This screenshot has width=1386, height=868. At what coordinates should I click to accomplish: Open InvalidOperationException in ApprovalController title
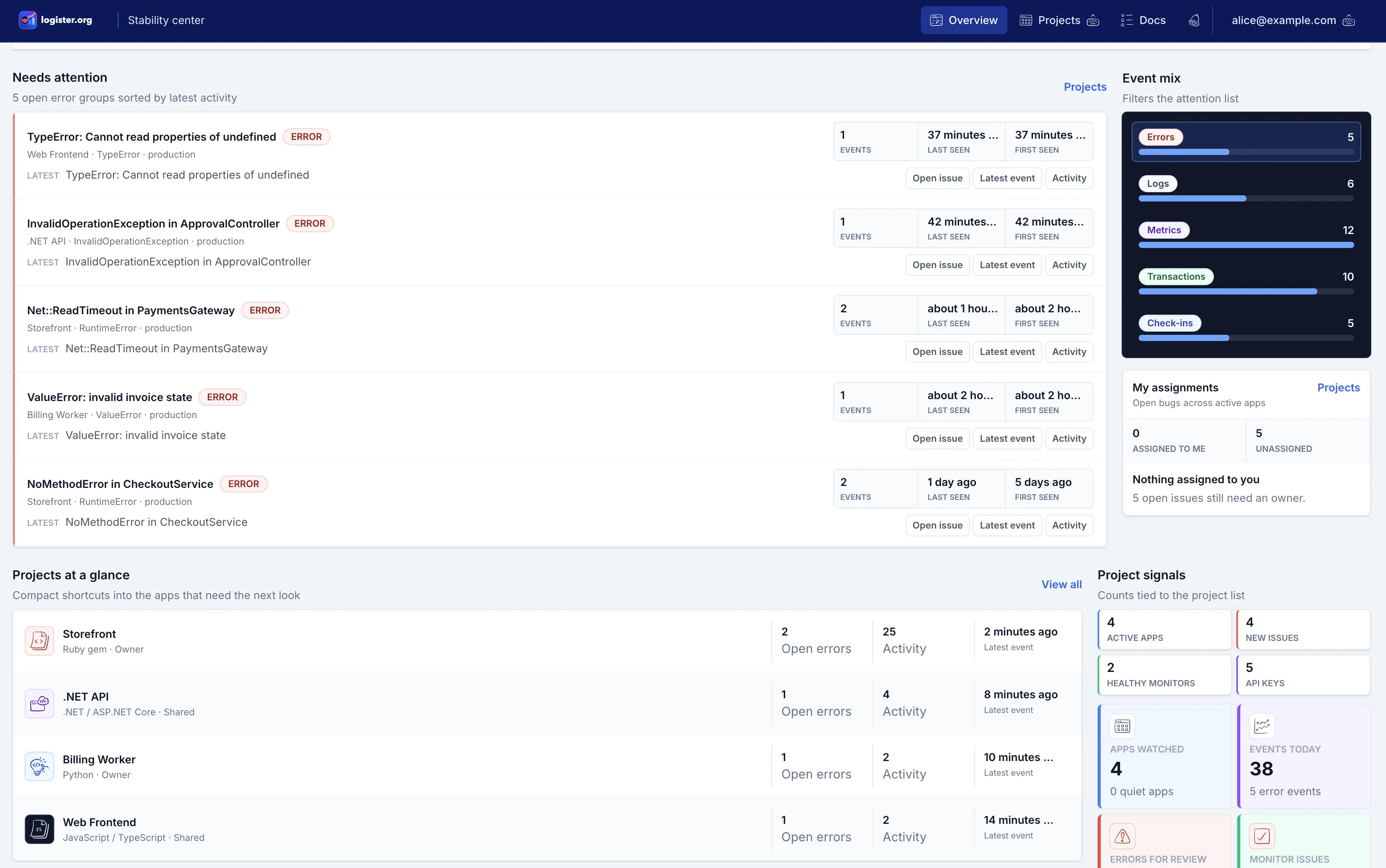[x=153, y=223]
